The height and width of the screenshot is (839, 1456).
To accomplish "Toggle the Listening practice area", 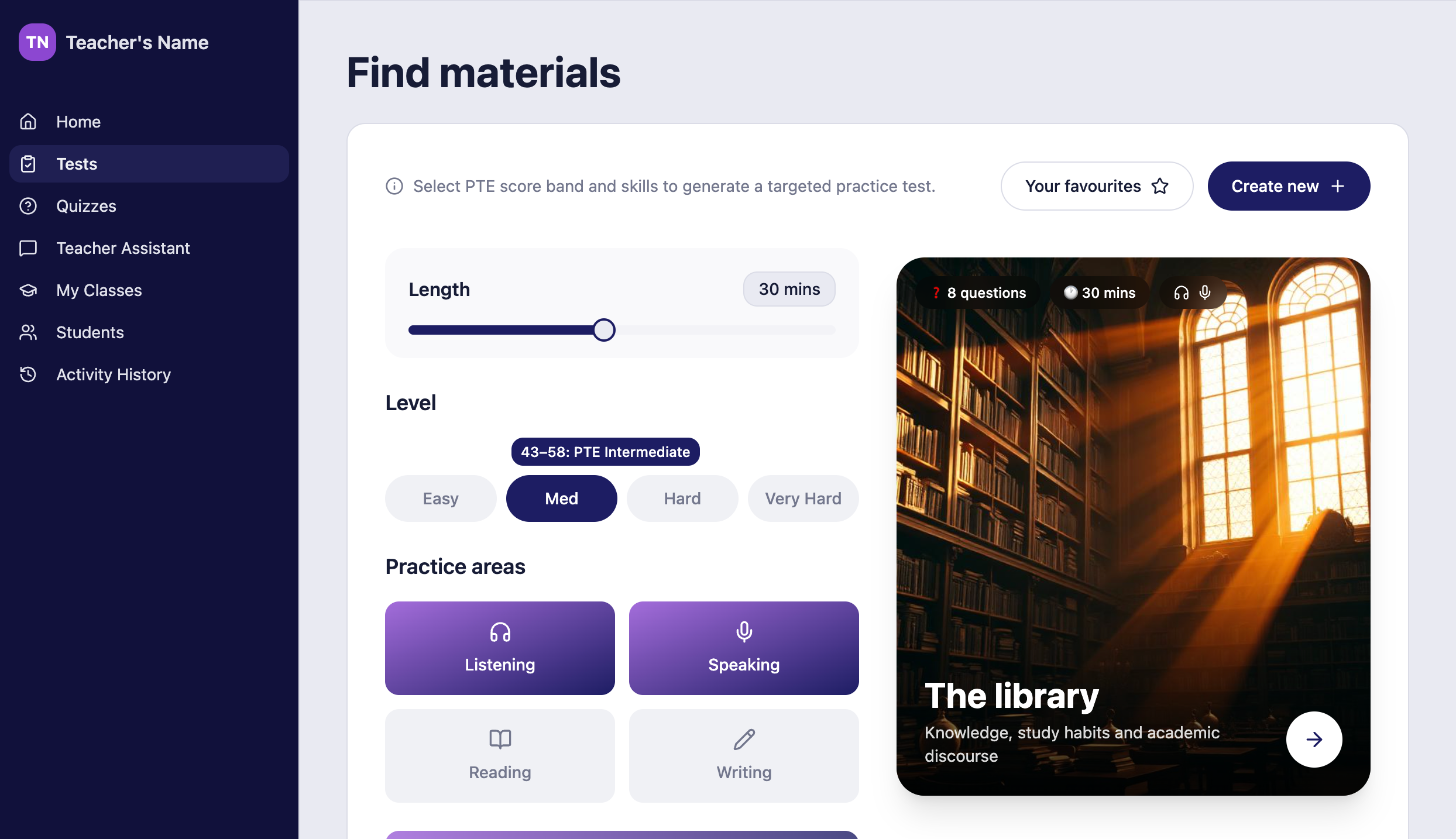I will (500, 648).
